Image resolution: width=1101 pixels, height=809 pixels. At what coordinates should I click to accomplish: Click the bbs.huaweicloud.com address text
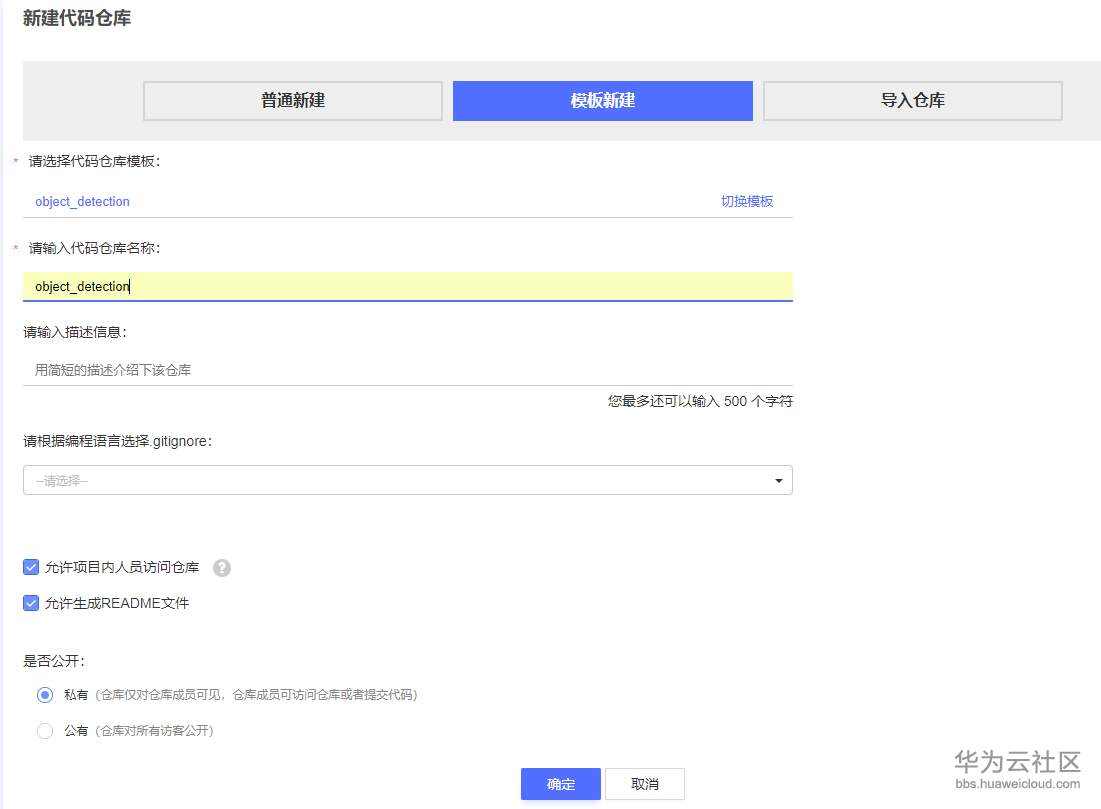1018,784
